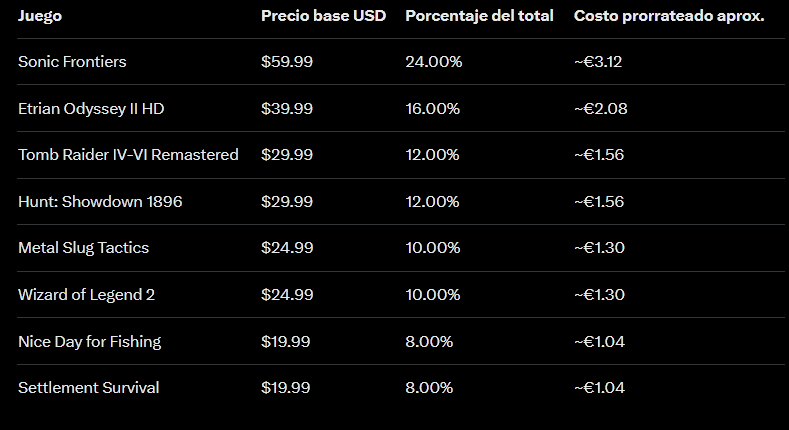Screen dimensions: 789x430
Task: Click the Hunt: Showdown 1896 cell
Action: point(100,202)
